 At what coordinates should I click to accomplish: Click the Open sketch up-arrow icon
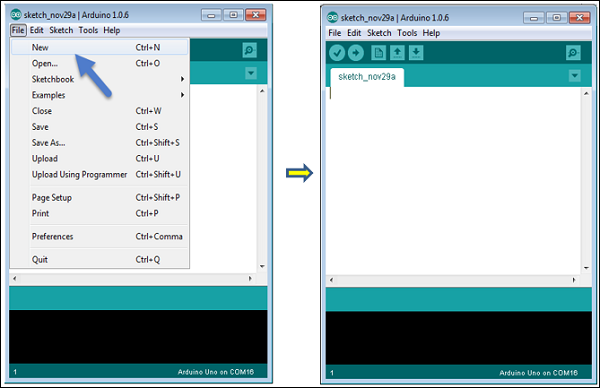pos(397,53)
